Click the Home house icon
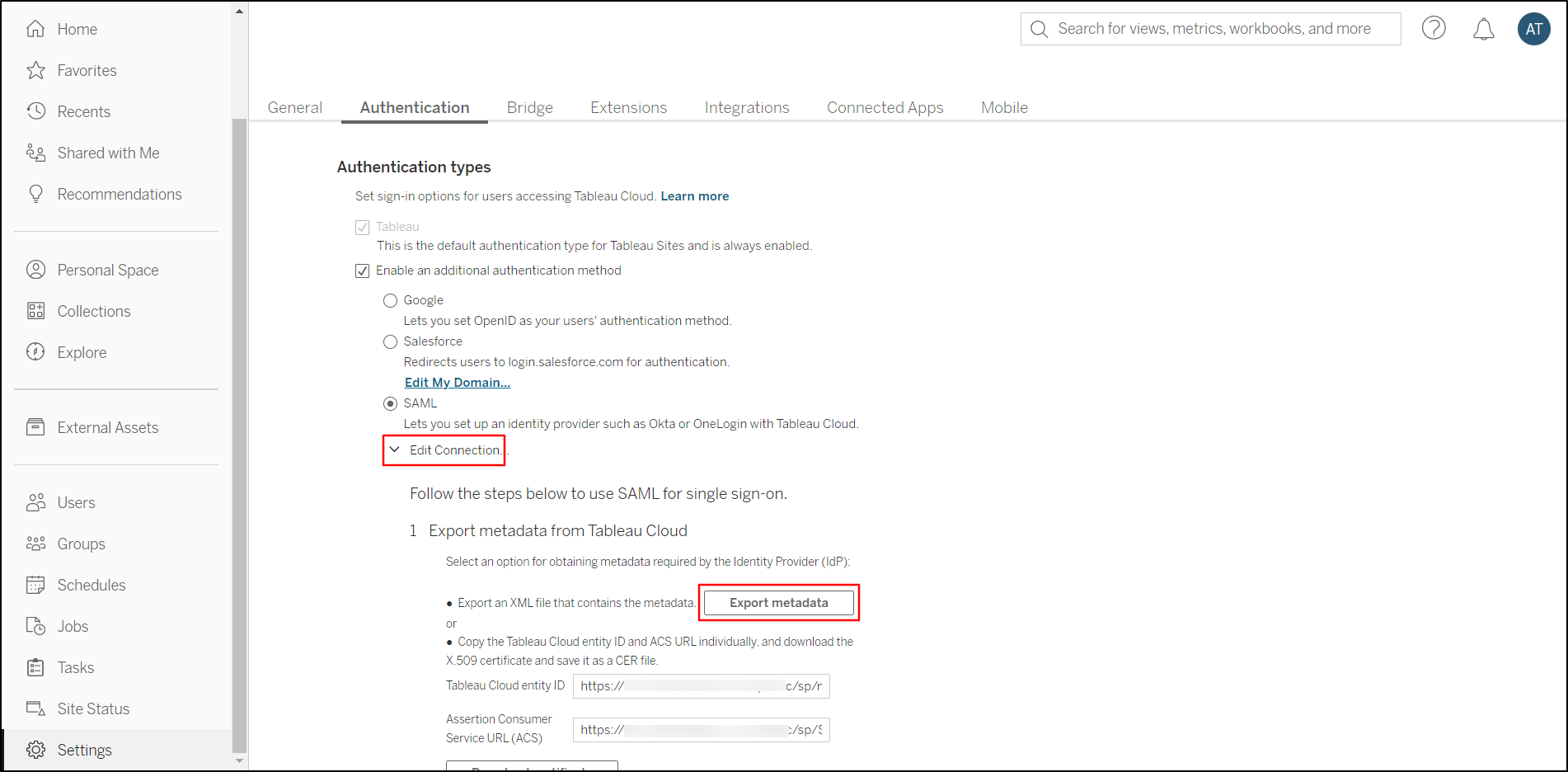 click(35, 29)
